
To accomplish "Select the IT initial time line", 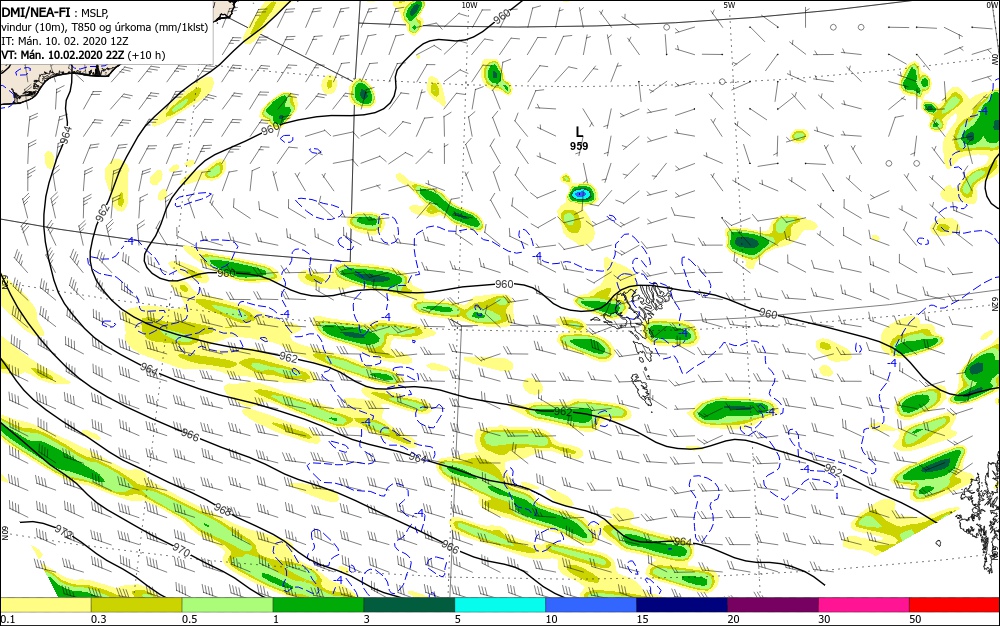I will pos(65,41).
